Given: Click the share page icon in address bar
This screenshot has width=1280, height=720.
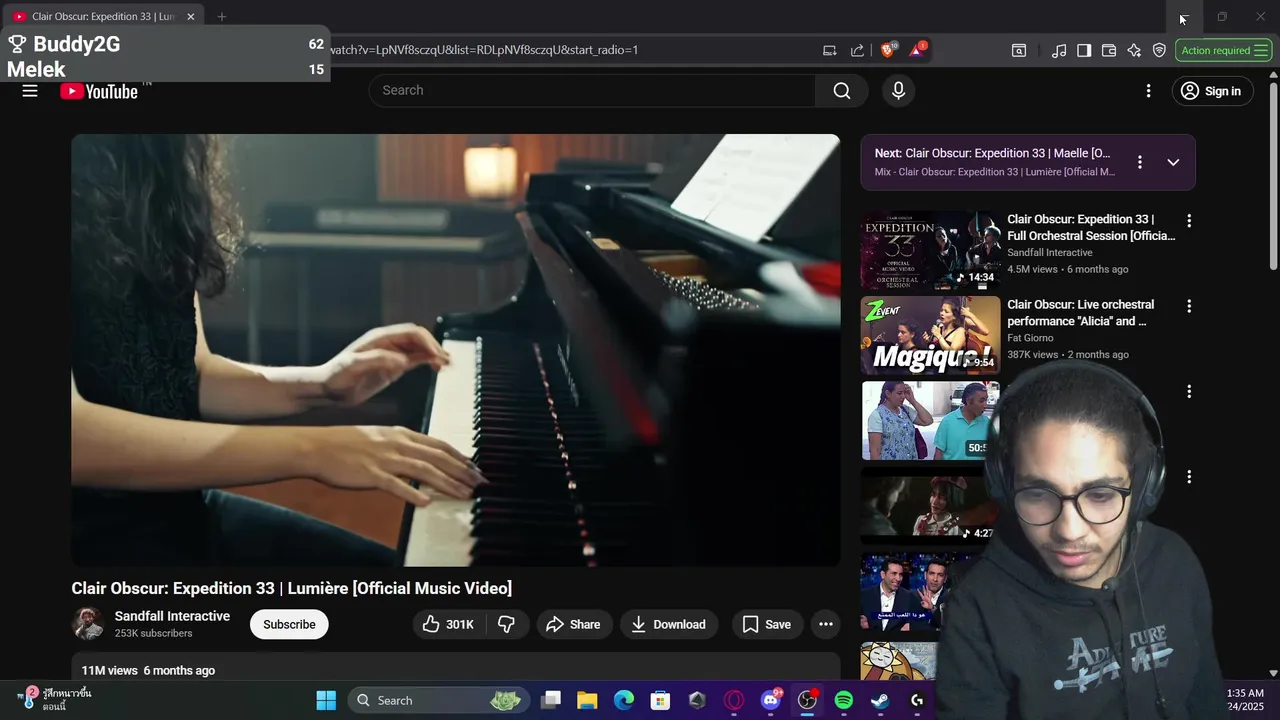Looking at the screenshot, I should point(857,50).
